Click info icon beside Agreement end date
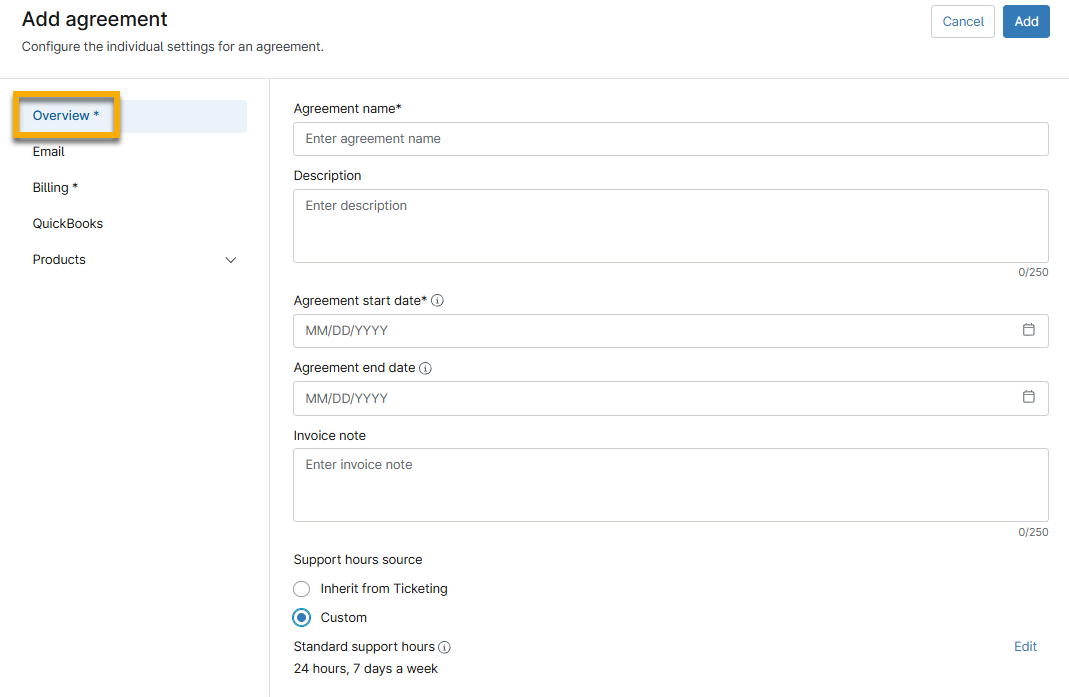Viewport: 1069px width, 697px height. coord(425,368)
